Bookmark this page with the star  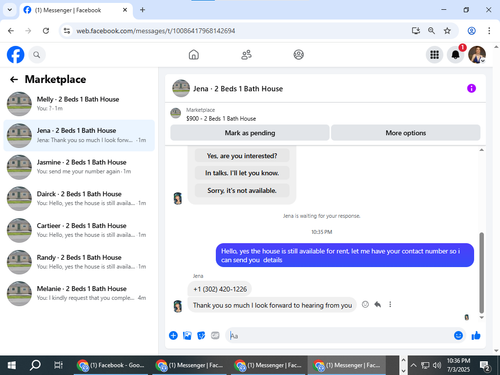[447, 31]
